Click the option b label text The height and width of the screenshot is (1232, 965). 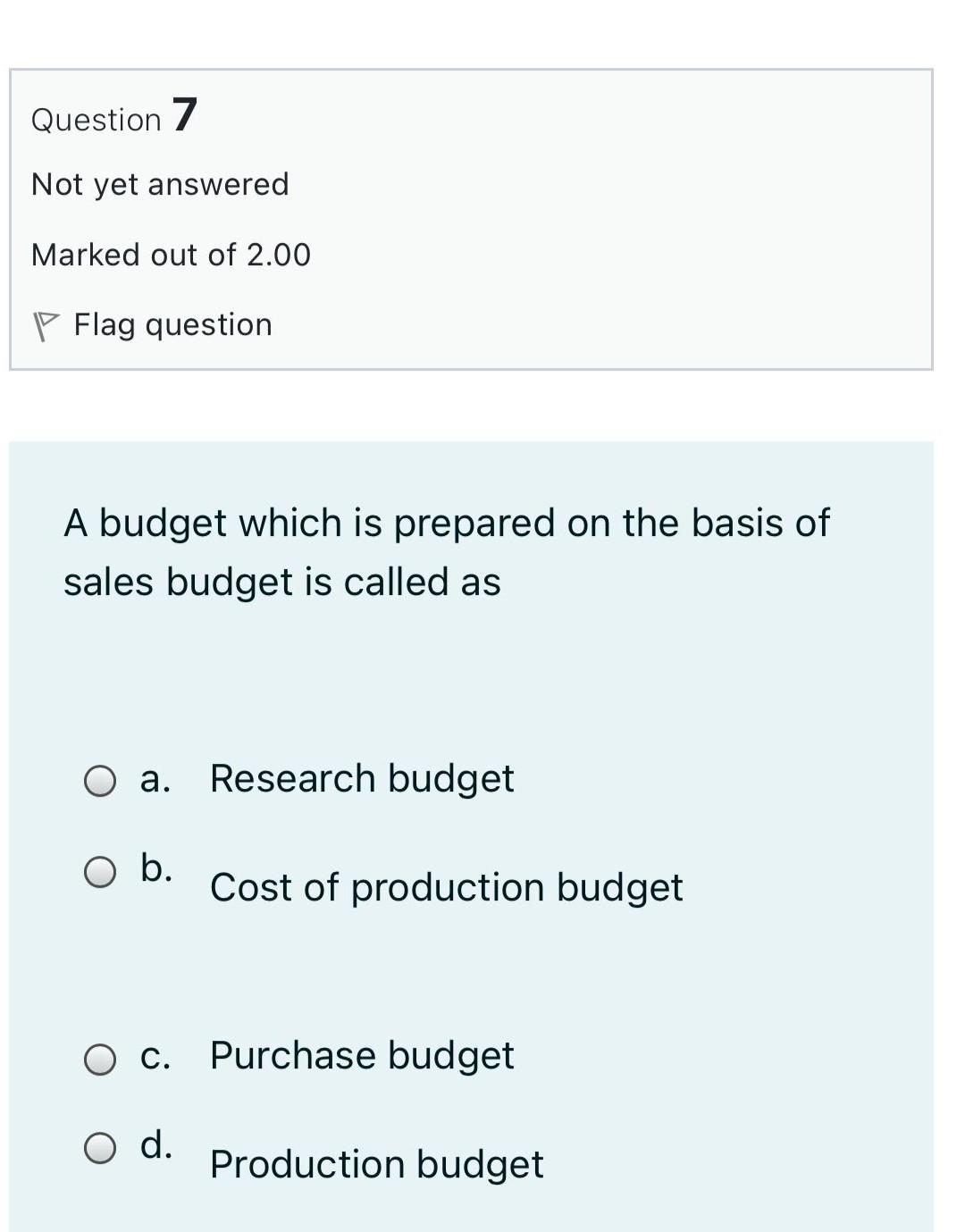coord(157,865)
